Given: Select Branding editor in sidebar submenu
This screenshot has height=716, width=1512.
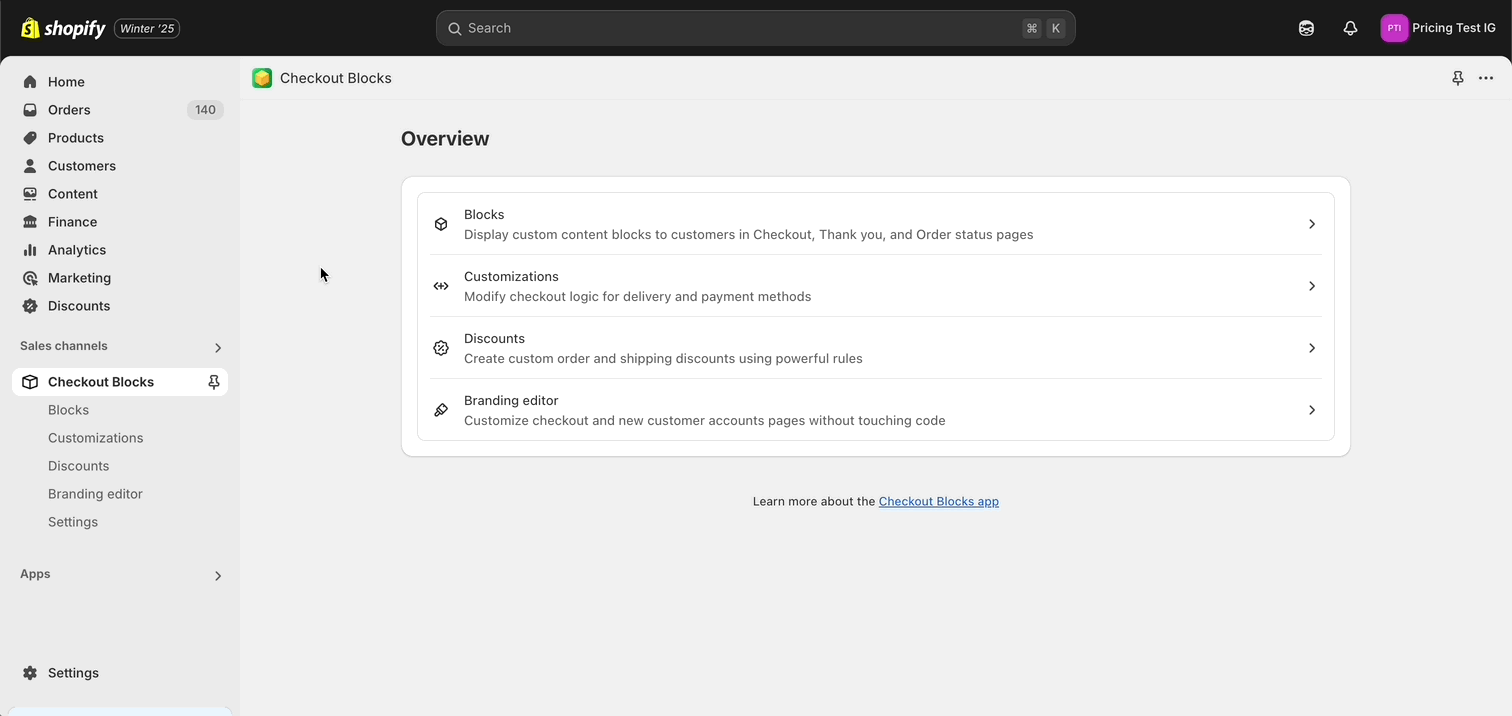Looking at the screenshot, I should pos(95,494).
